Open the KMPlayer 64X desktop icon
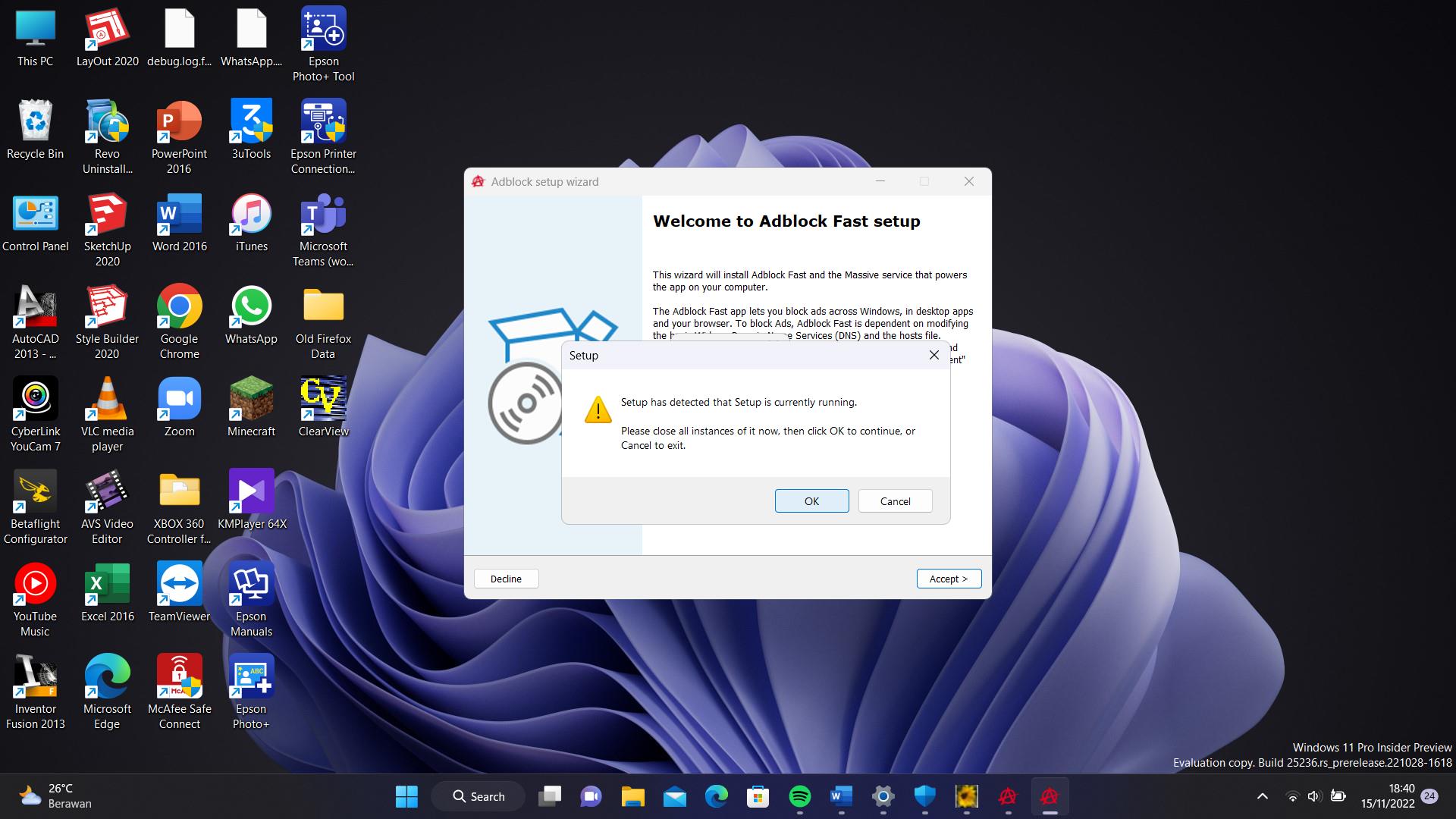The height and width of the screenshot is (819, 1456). click(x=251, y=492)
